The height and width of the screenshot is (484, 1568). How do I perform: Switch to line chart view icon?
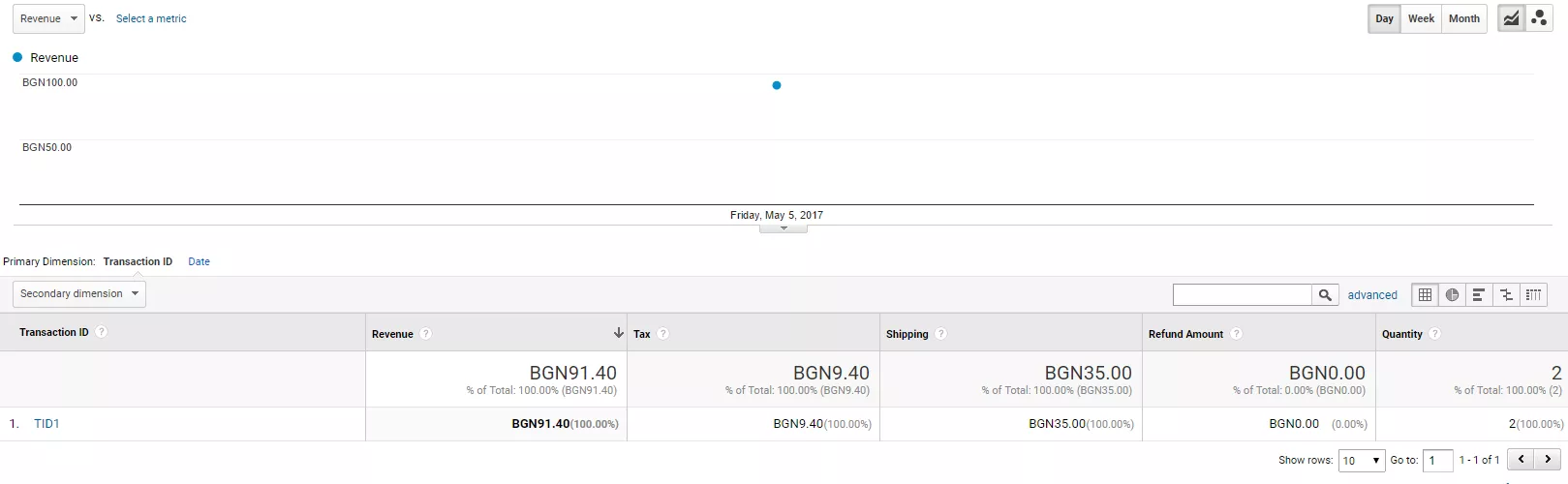(x=1511, y=18)
